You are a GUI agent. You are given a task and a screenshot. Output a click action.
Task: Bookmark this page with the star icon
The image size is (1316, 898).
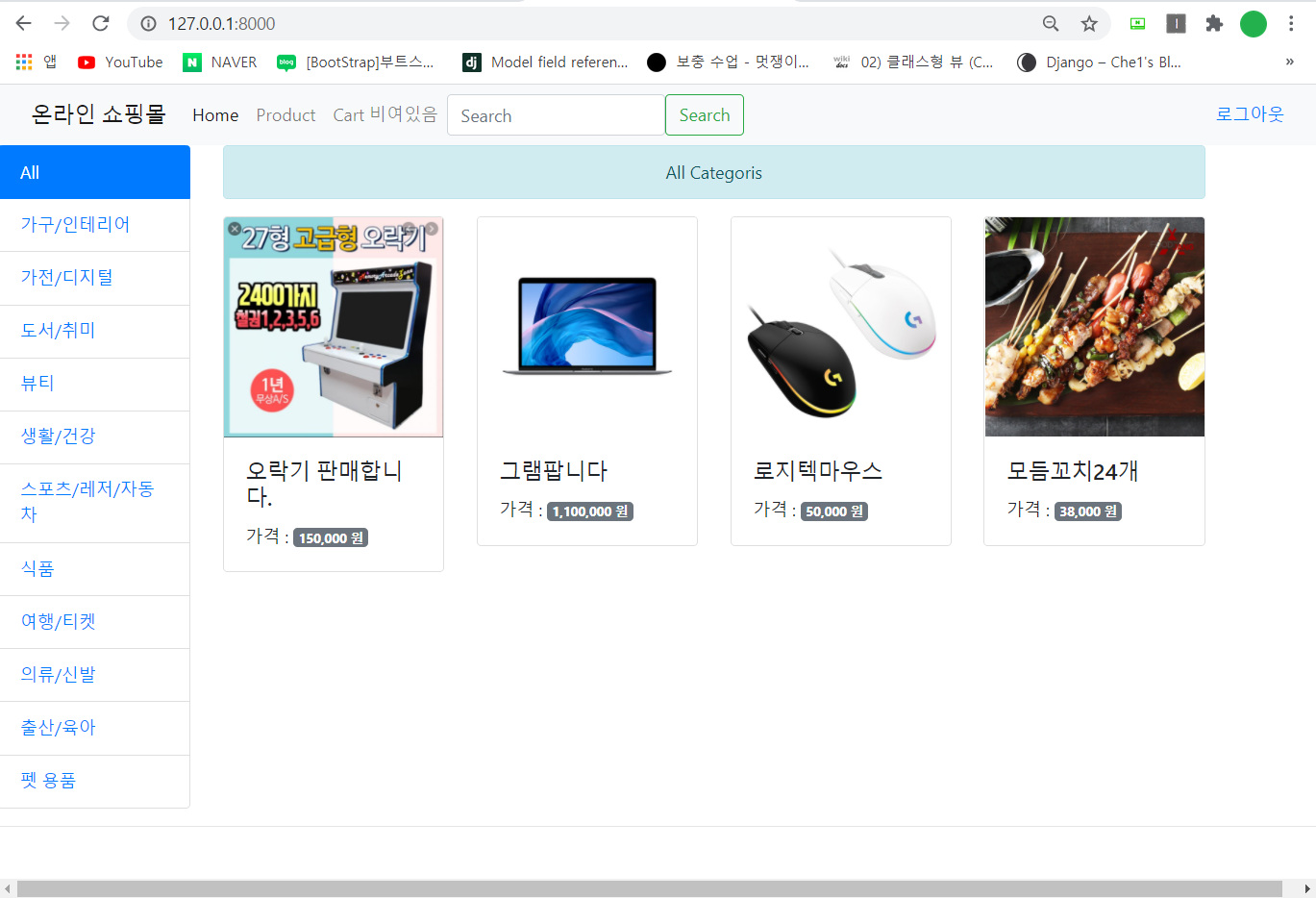tap(1089, 23)
